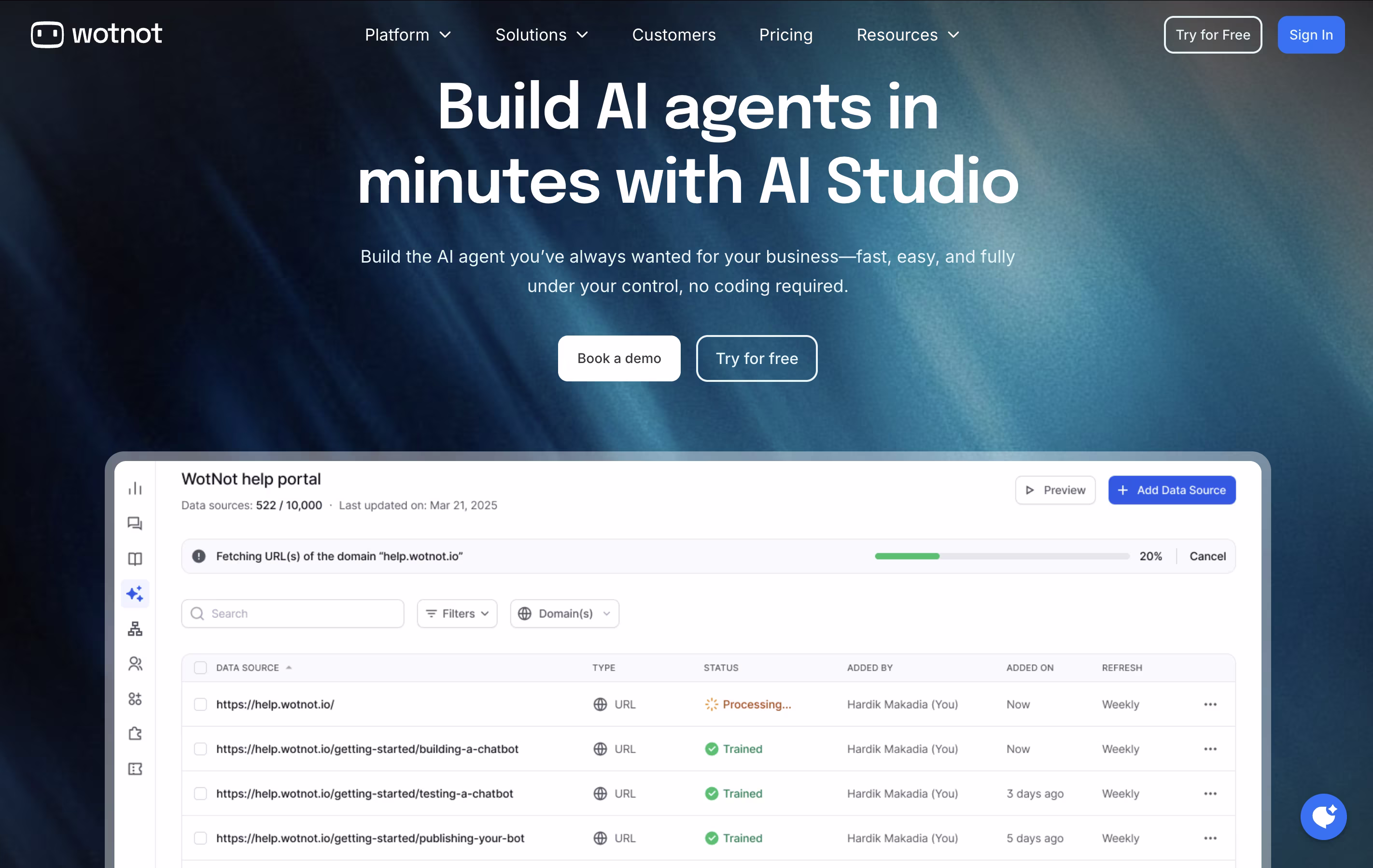The image size is (1373, 868).
Task: Click the 20% progress value
Action: [x=1150, y=556]
